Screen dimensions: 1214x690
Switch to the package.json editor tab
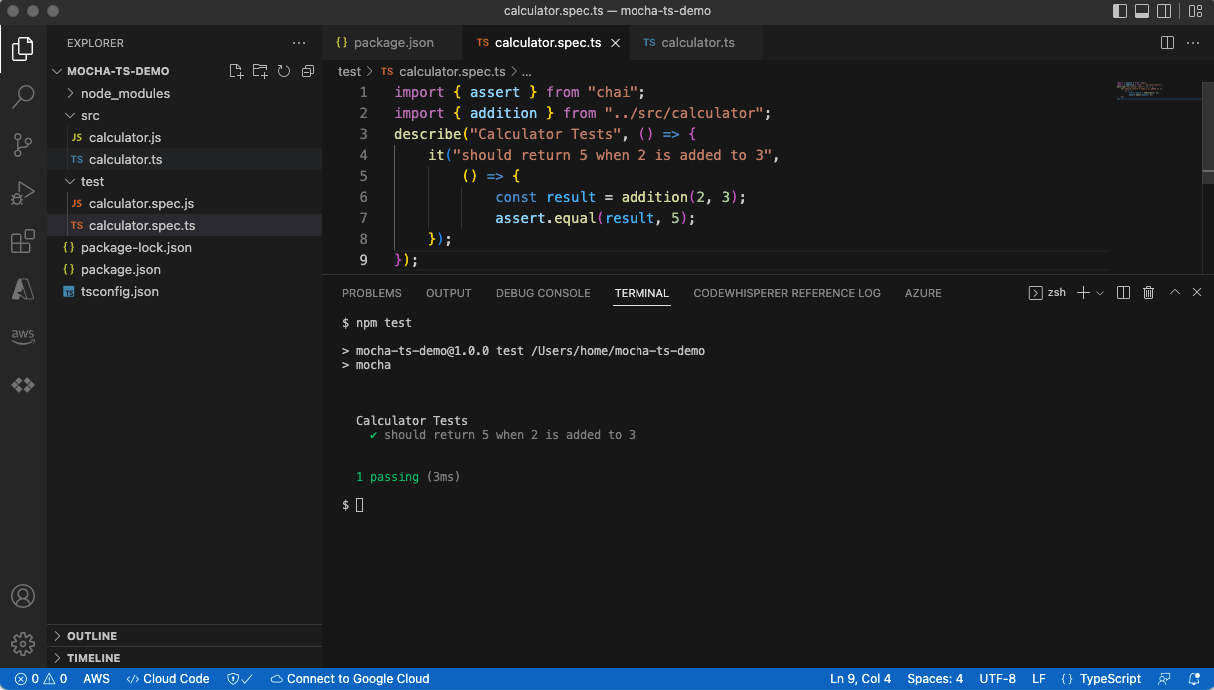[393, 42]
